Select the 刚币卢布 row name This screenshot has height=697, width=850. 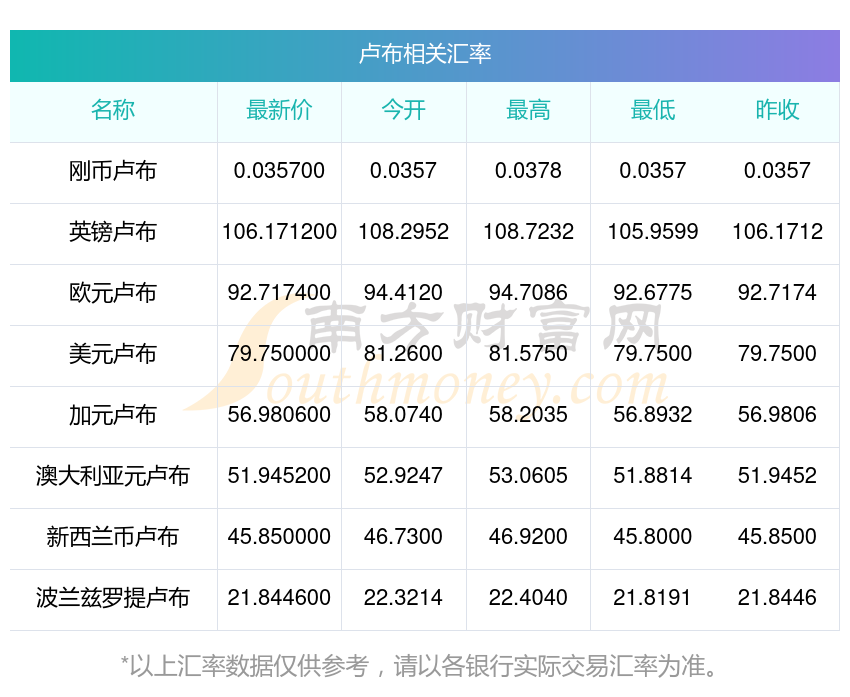(x=113, y=171)
